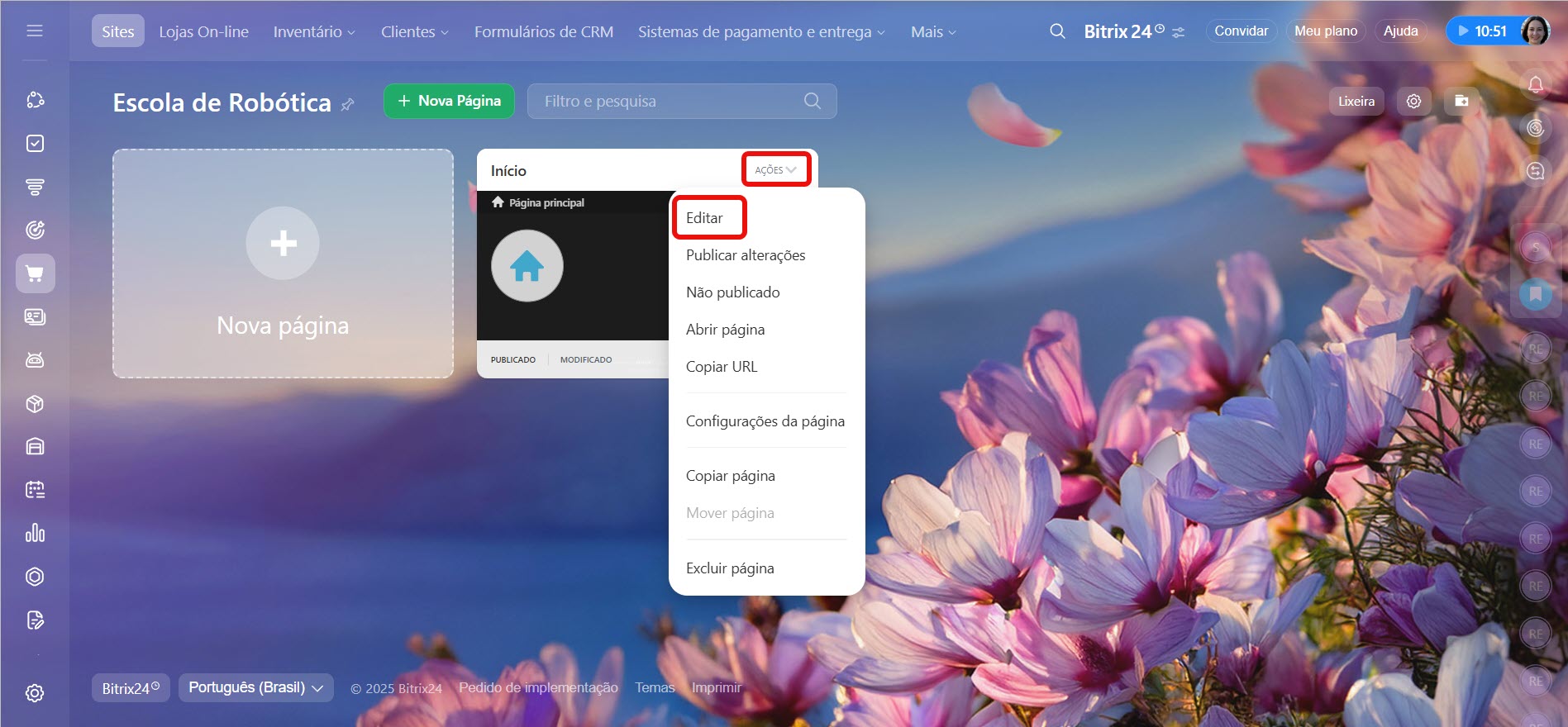
Task: Select Excluir página from context menu
Action: point(730,568)
